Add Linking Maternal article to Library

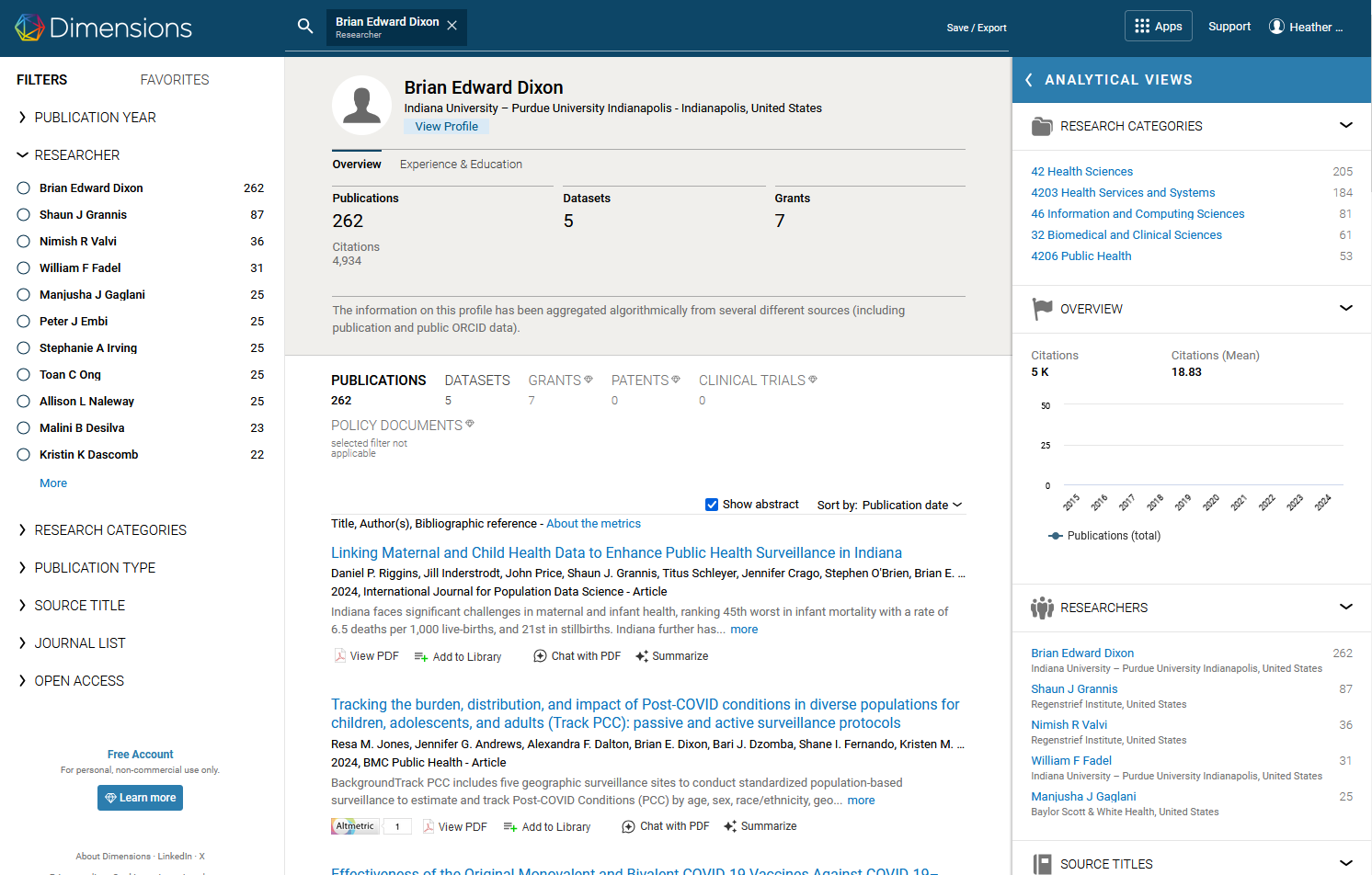pyautogui.click(x=457, y=656)
